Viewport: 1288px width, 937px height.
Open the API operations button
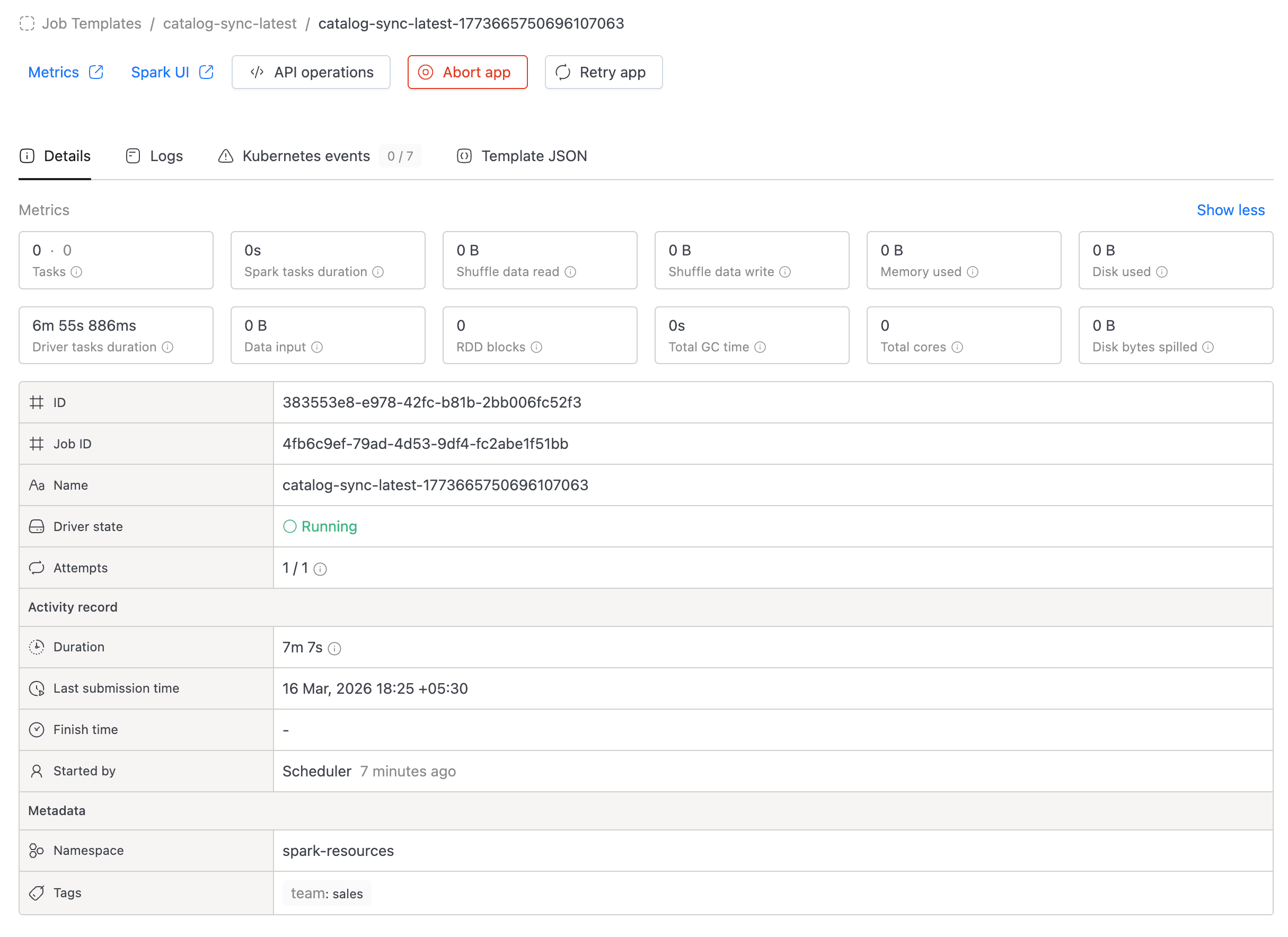pos(311,72)
